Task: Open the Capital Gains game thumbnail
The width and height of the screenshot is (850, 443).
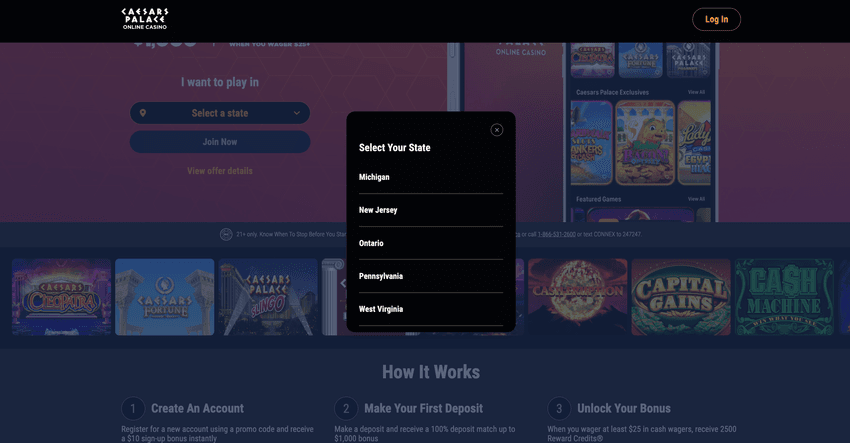Action: pos(681,297)
